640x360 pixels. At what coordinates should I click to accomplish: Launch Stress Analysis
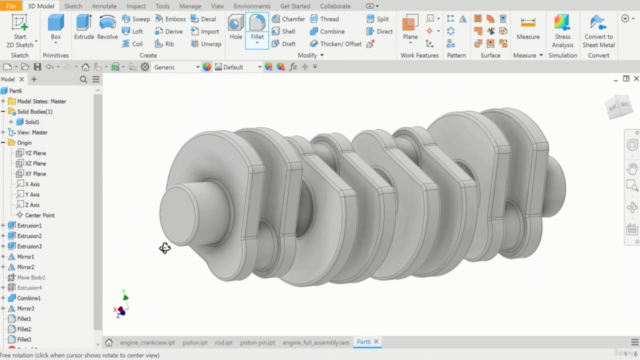click(x=562, y=31)
